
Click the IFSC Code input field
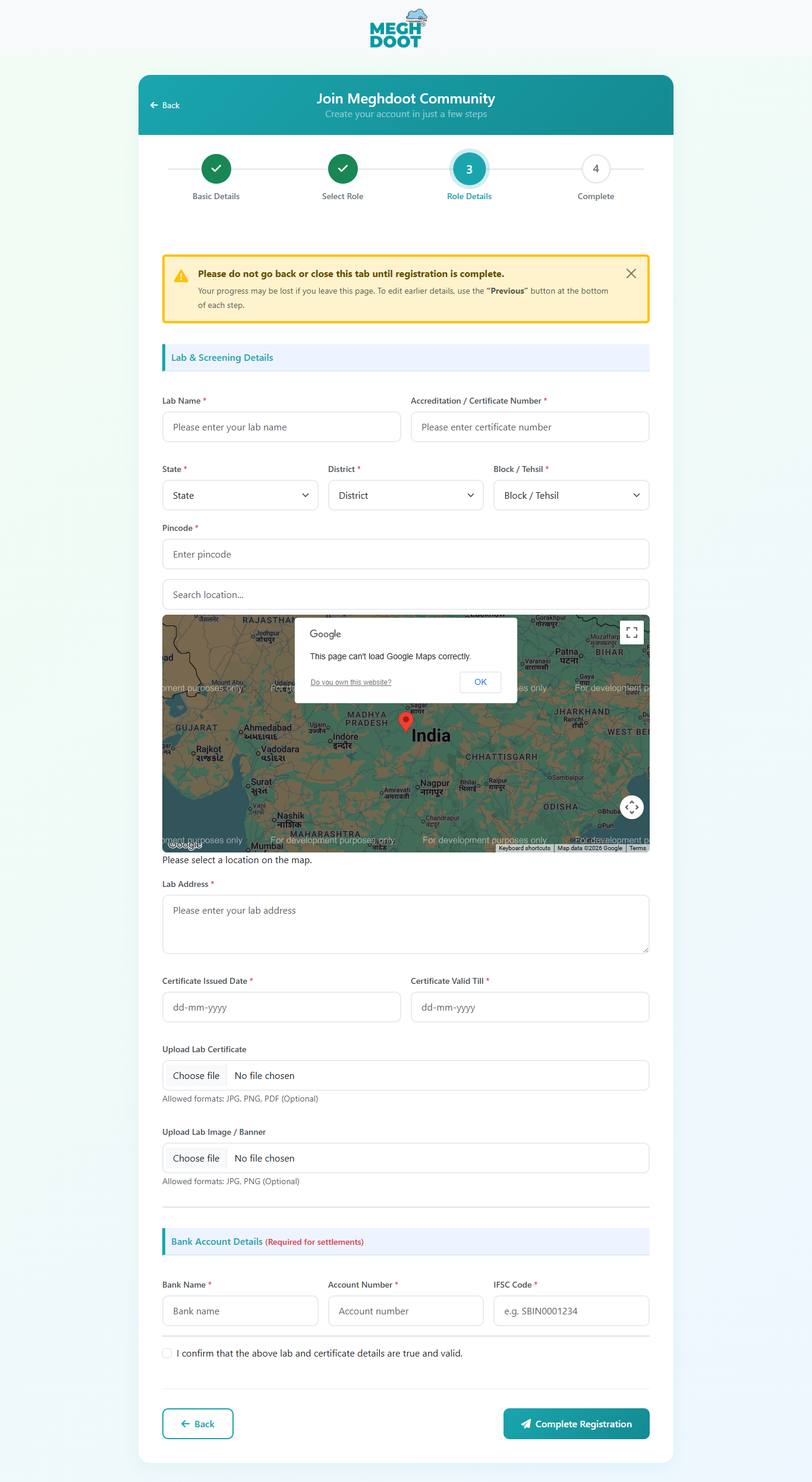571,1311
